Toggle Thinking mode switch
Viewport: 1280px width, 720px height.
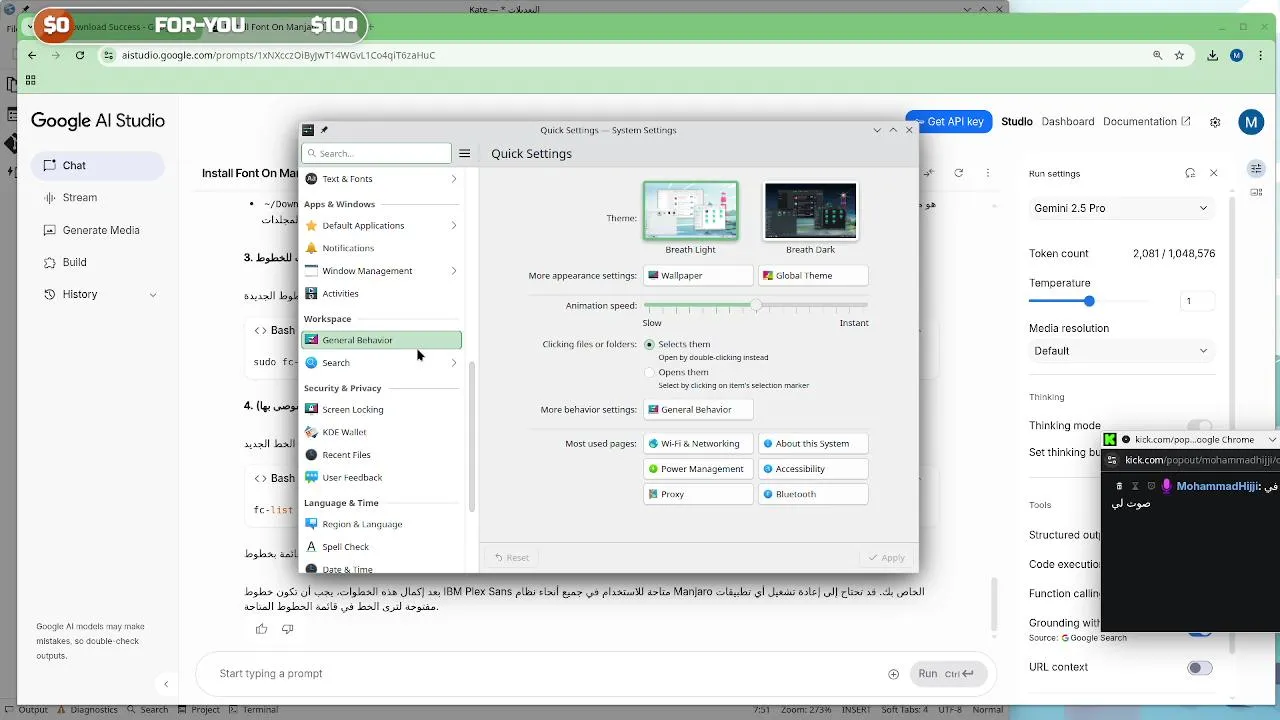[1200, 426]
